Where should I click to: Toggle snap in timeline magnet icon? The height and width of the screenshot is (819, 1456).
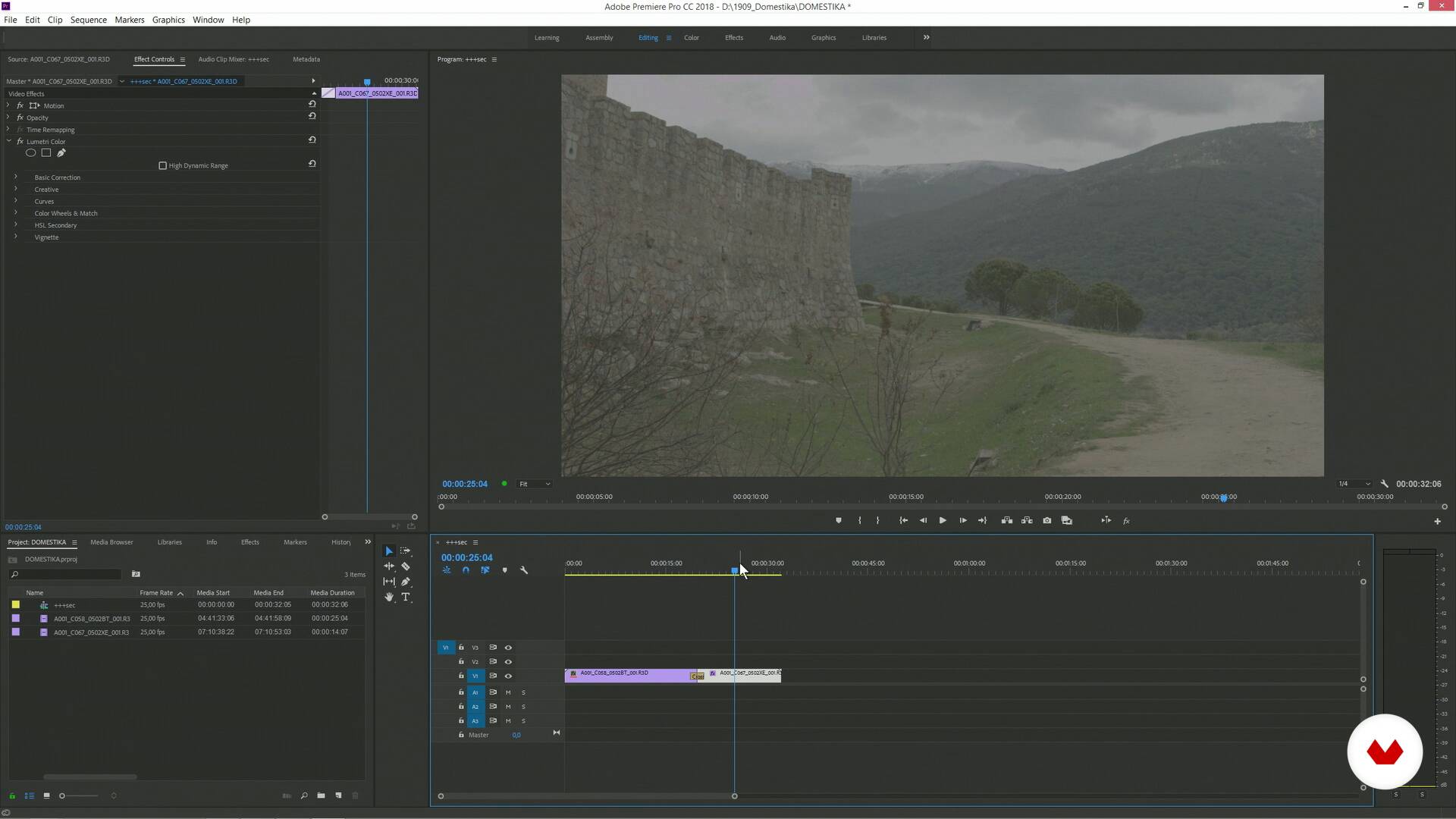tap(466, 570)
